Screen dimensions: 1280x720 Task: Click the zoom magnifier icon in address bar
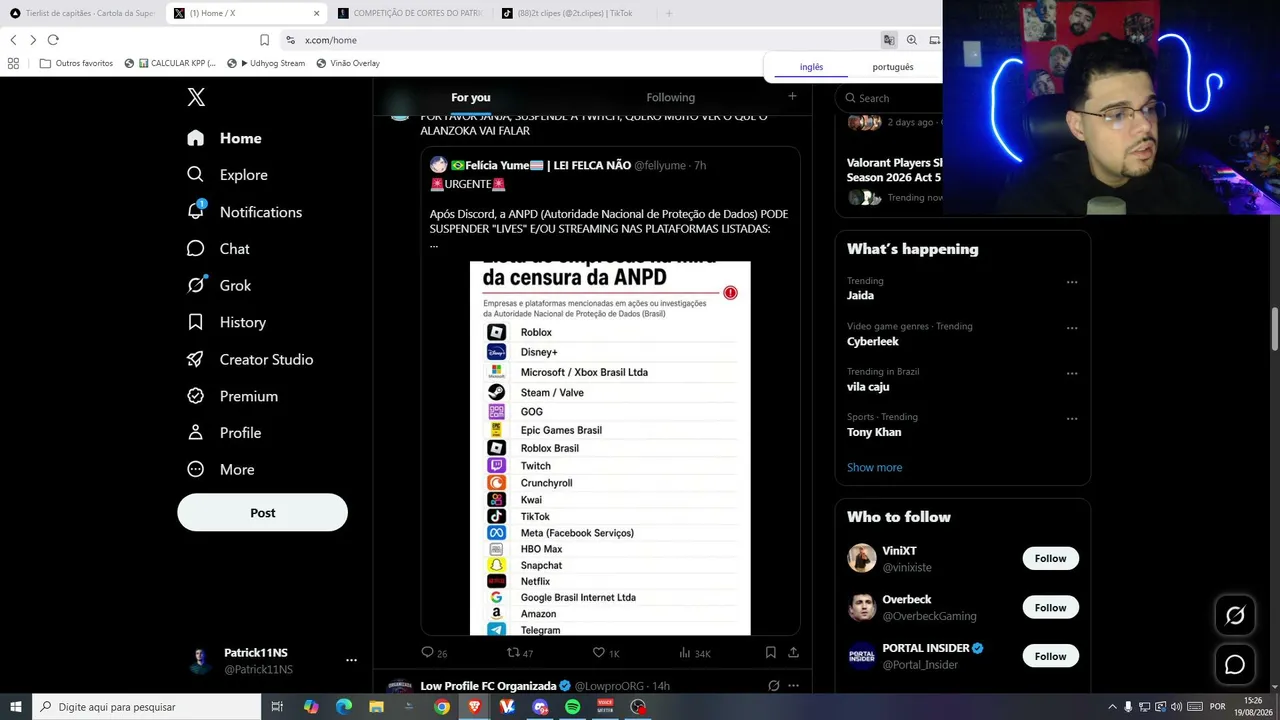click(911, 40)
